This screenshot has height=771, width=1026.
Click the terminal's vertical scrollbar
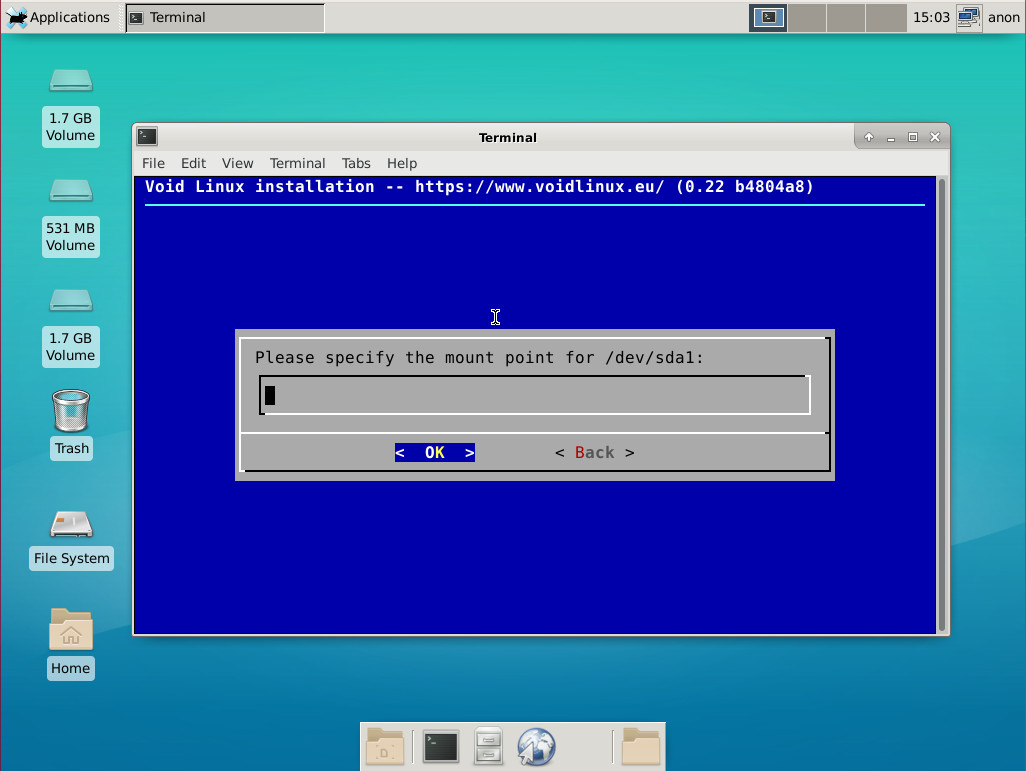tap(942, 404)
